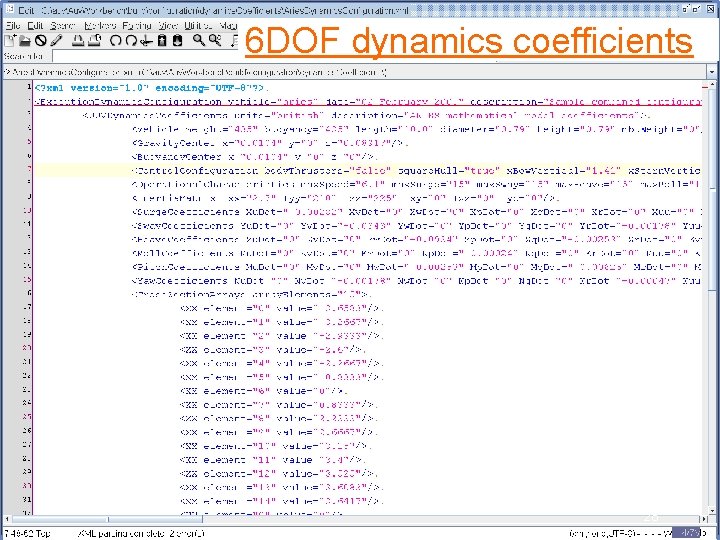The height and width of the screenshot is (540, 720).
Task: Click the Find Next magnifier icon
Action: 215,41
